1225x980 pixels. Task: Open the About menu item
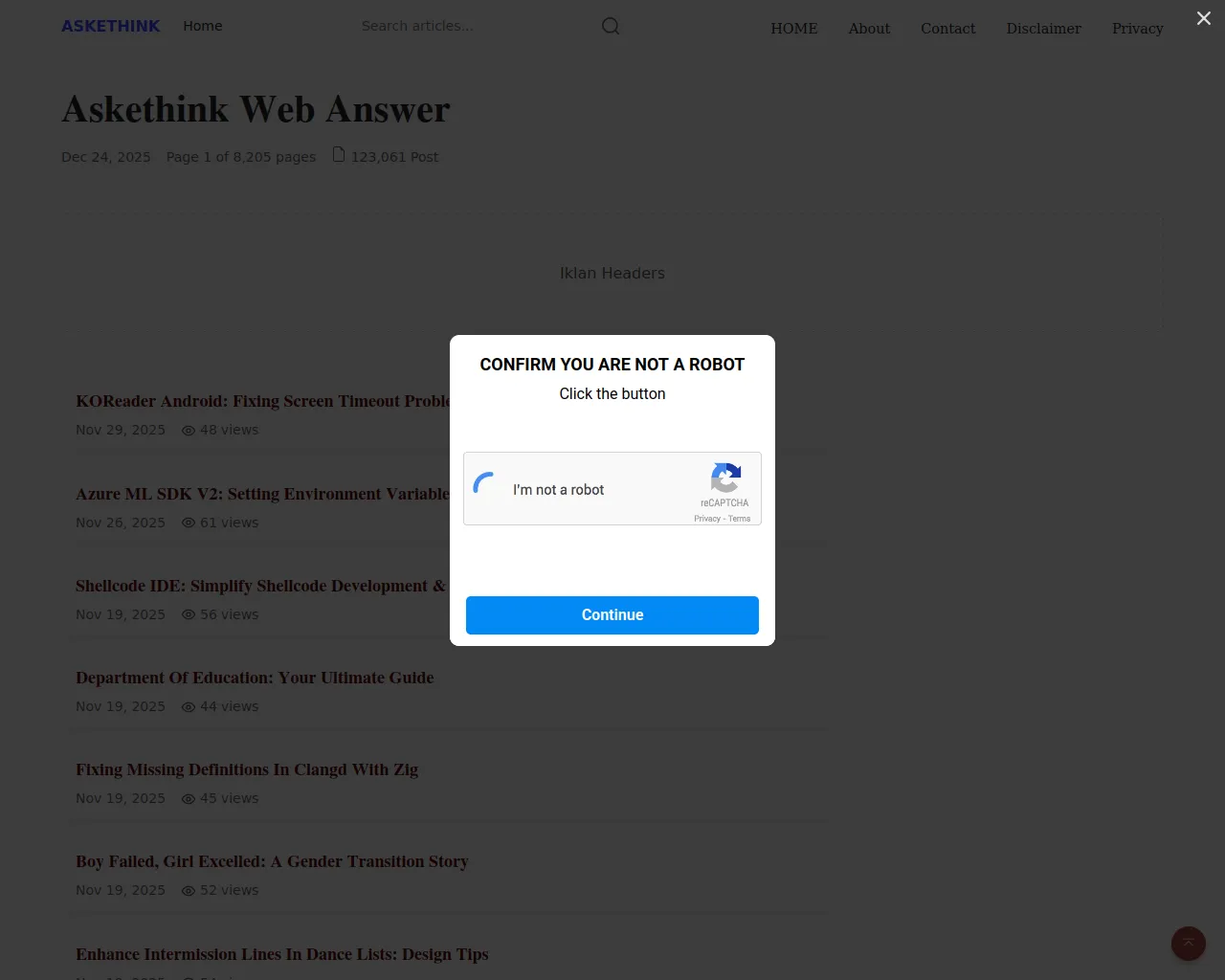tap(869, 29)
